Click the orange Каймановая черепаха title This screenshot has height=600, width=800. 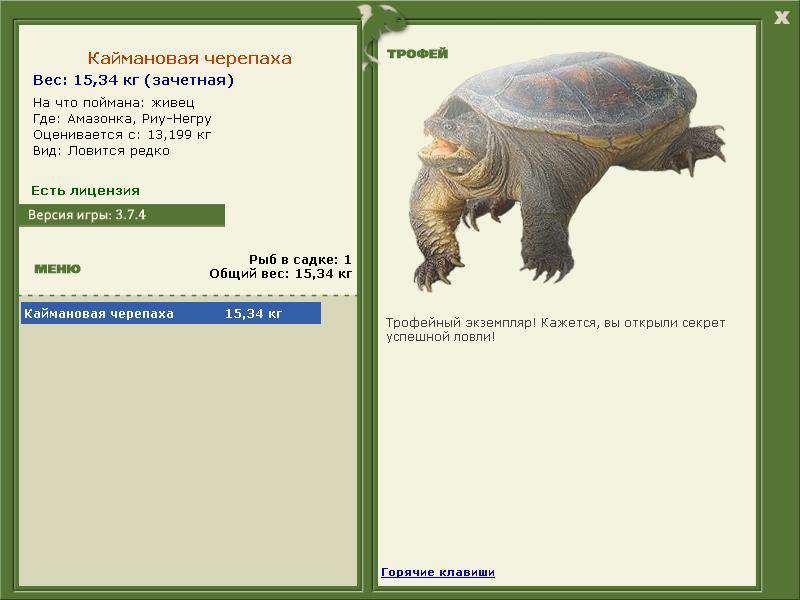(x=189, y=58)
